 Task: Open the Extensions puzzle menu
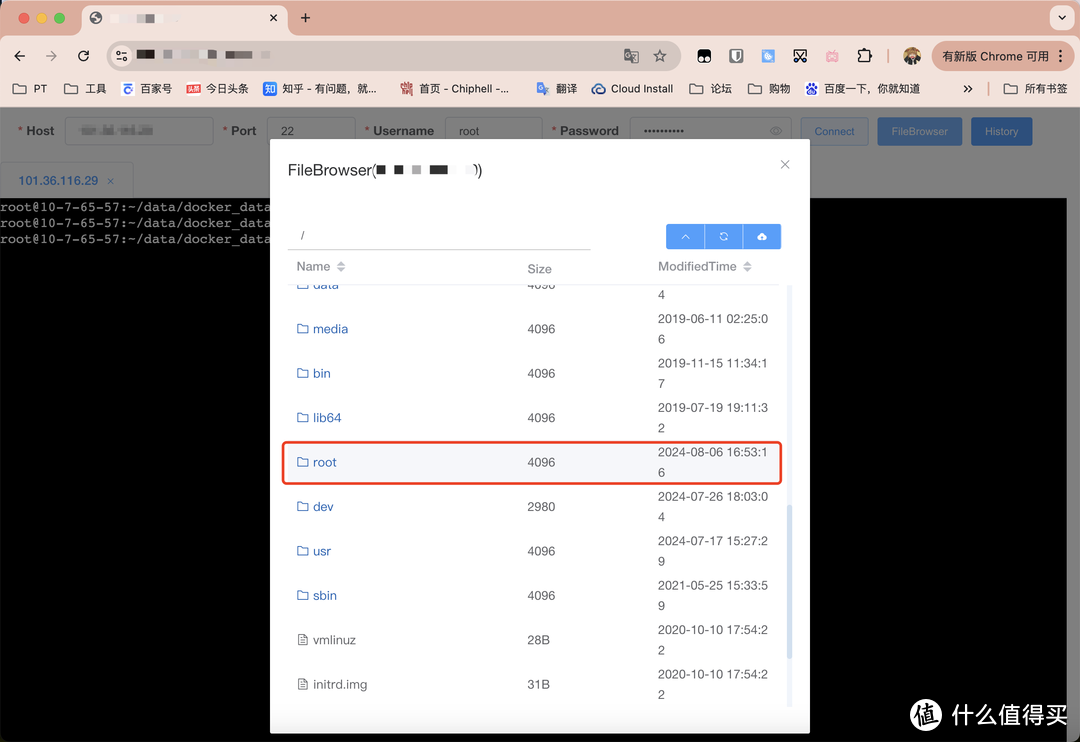[864, 56]
